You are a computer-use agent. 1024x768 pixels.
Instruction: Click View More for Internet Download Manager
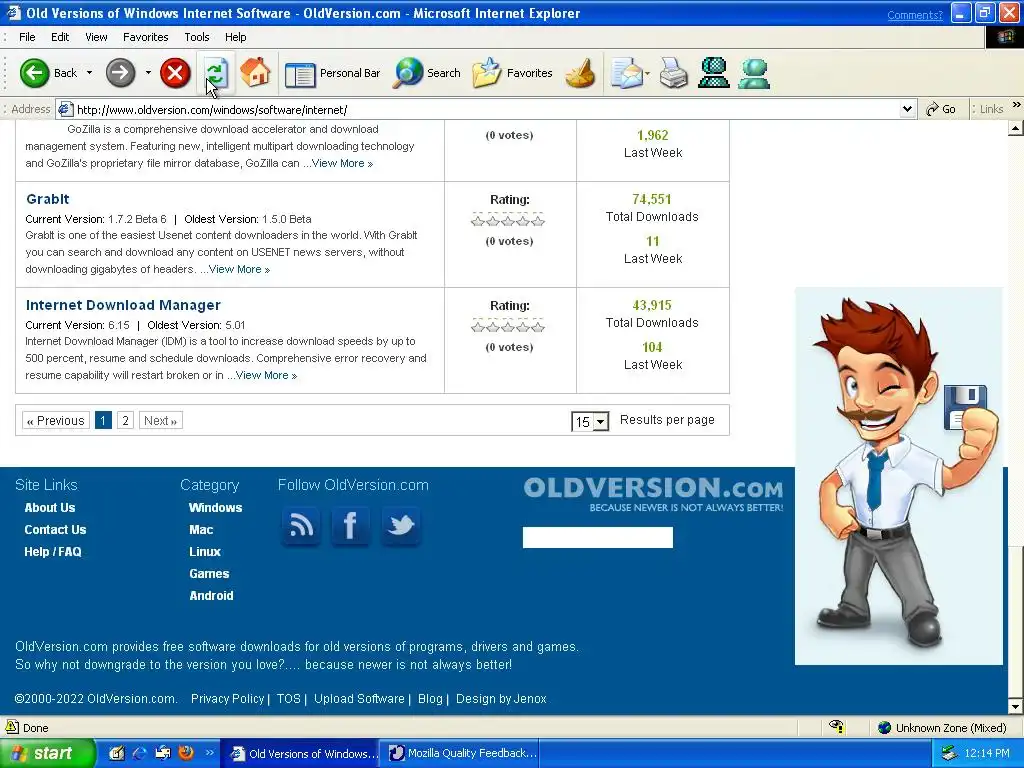266,375
